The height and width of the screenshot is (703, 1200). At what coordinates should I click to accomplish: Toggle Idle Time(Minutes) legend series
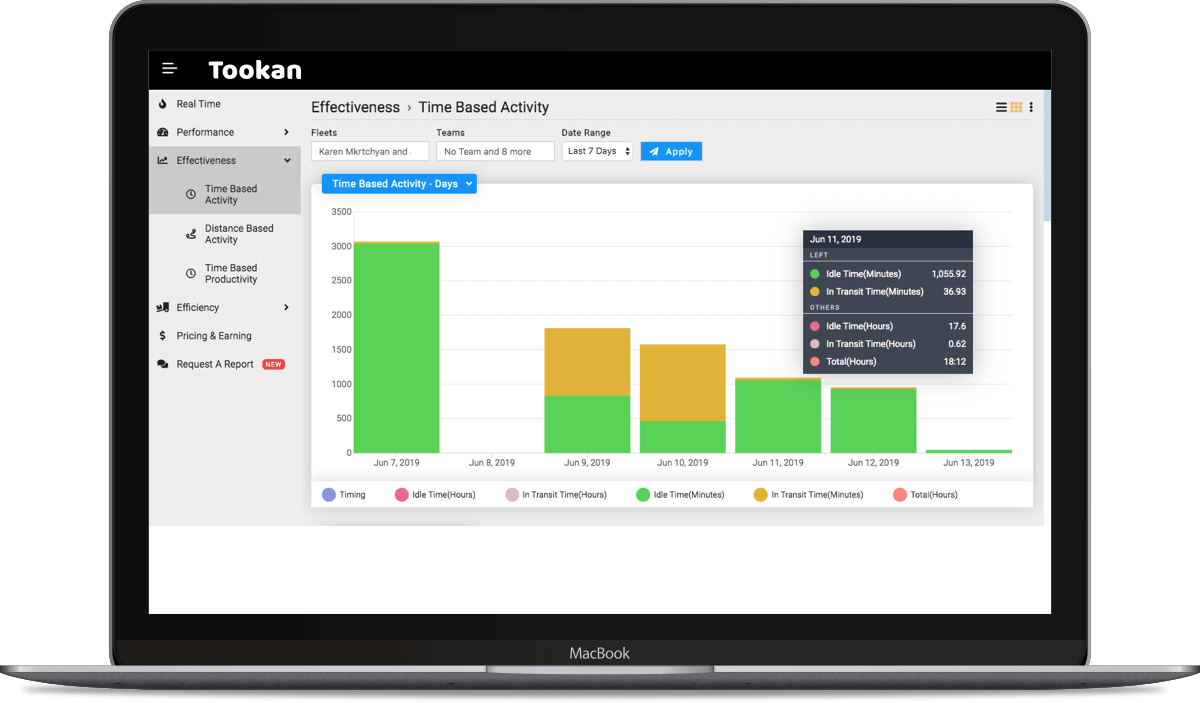tap(644, 495)
